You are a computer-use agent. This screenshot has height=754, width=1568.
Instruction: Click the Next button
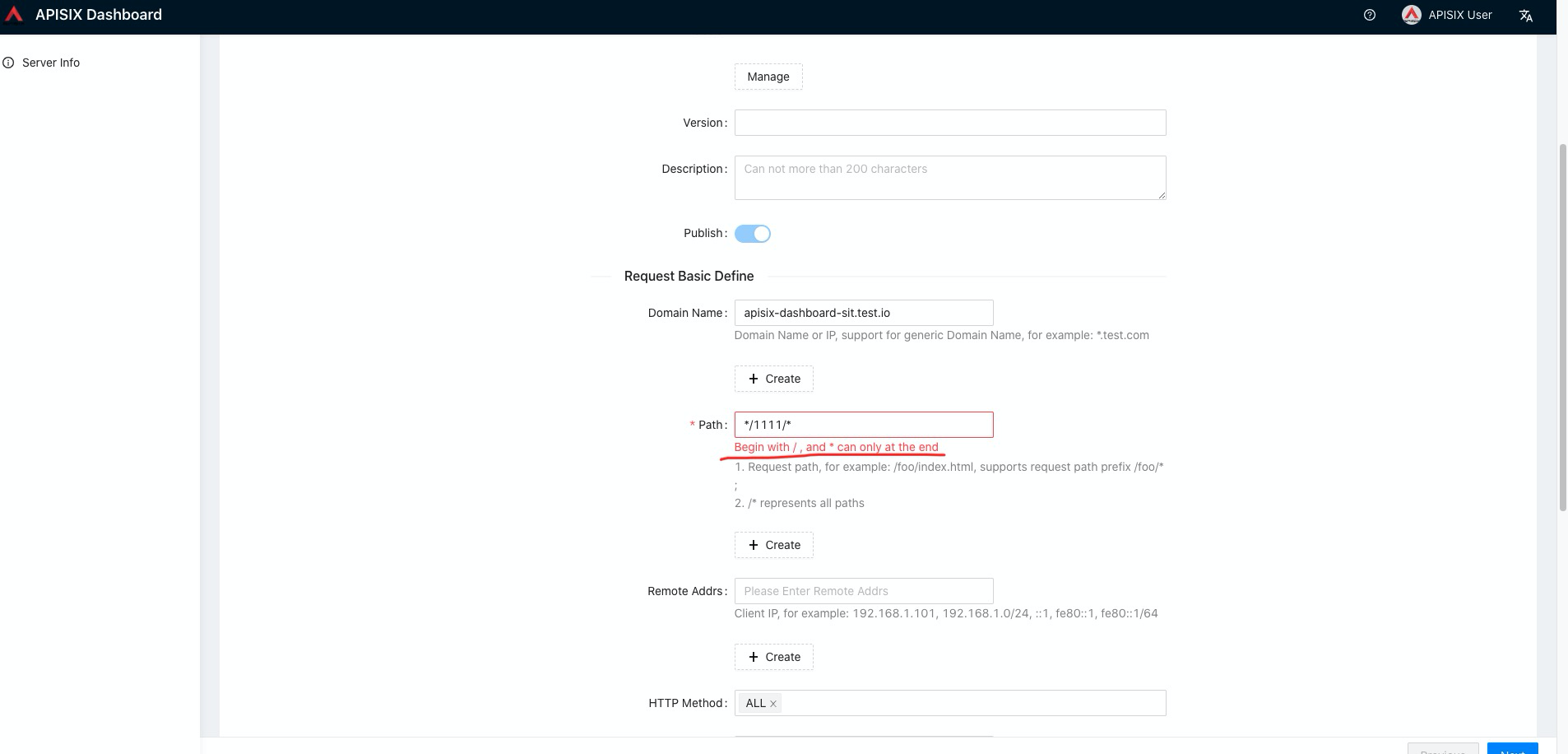[1514, 750]
